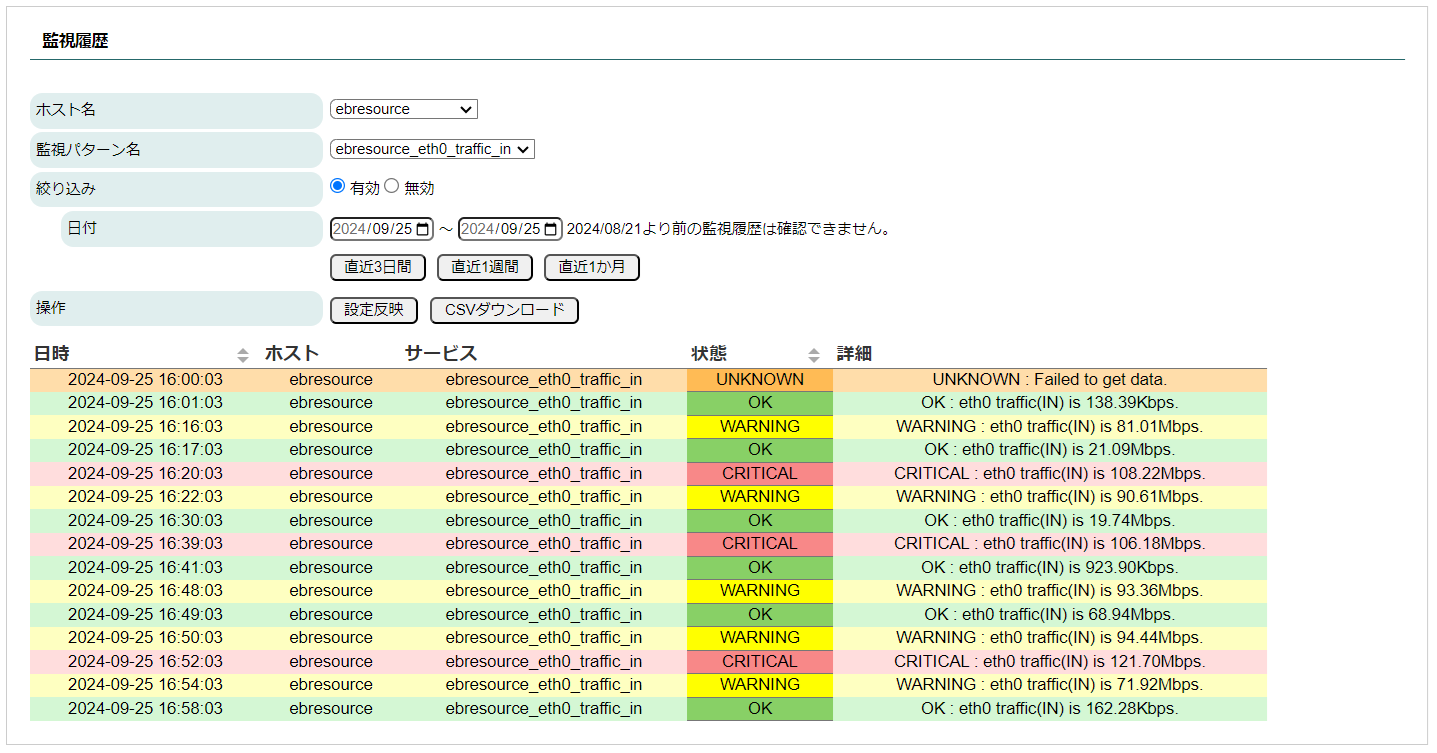This screenshot has width=1437, height=753.
Task: Open calendar picker icon of start date
Action: 422,229
